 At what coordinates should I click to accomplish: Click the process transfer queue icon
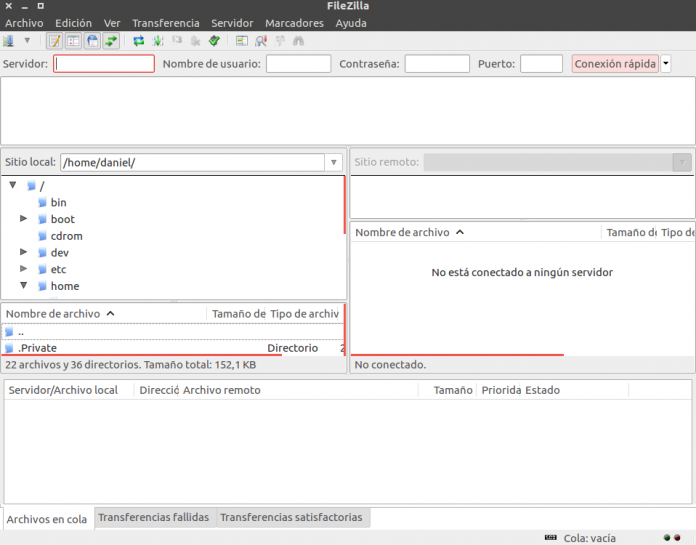157,41
